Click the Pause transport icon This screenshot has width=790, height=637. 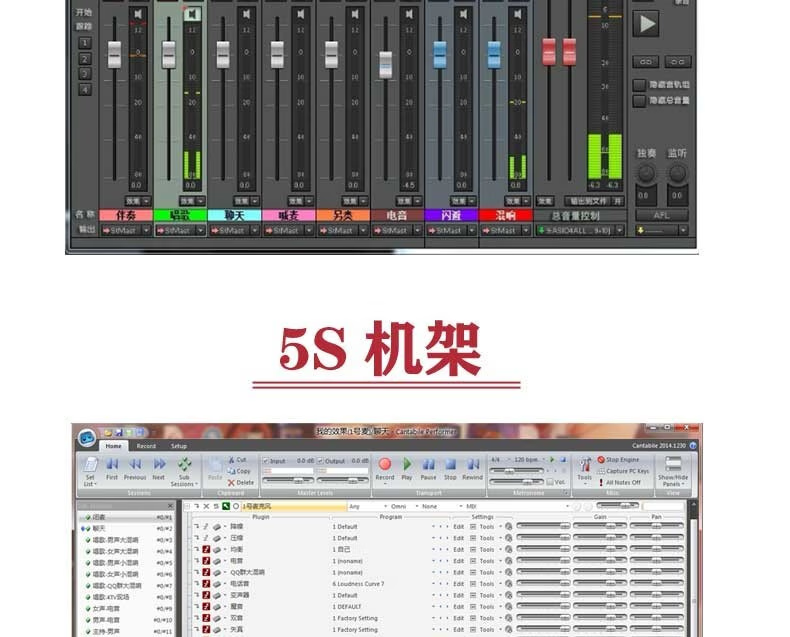428,465
